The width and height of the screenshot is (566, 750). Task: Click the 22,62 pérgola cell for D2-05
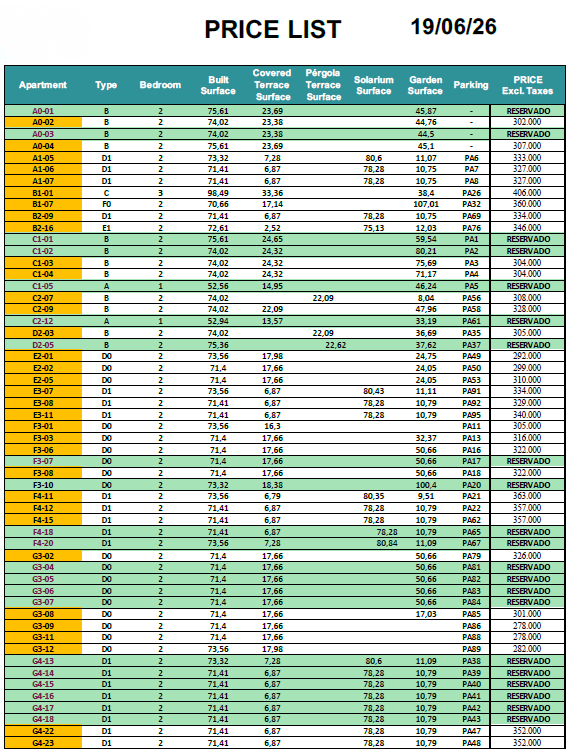335,345
